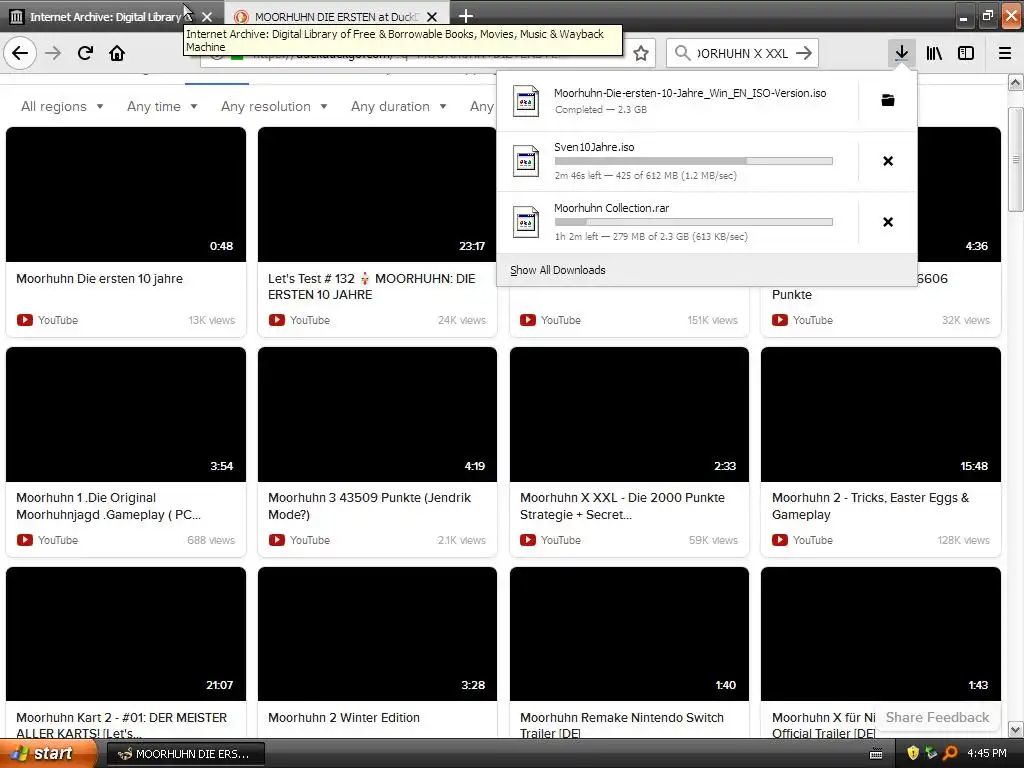Open containing folder for completed ISO download

click(x=888, y=100)
